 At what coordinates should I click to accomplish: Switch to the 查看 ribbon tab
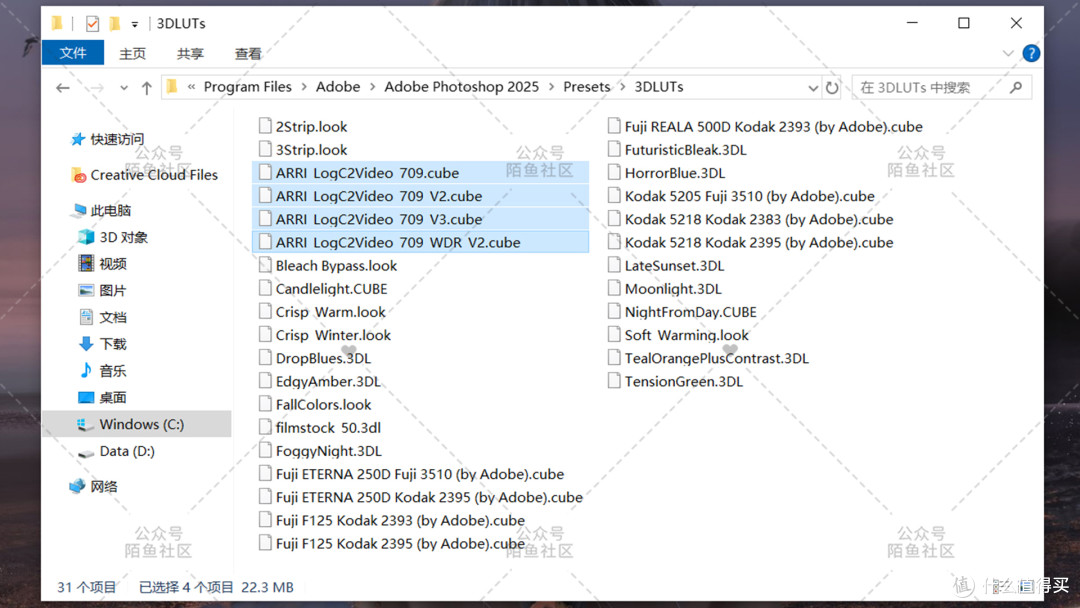pyautogui.click(x=248, y=54)
